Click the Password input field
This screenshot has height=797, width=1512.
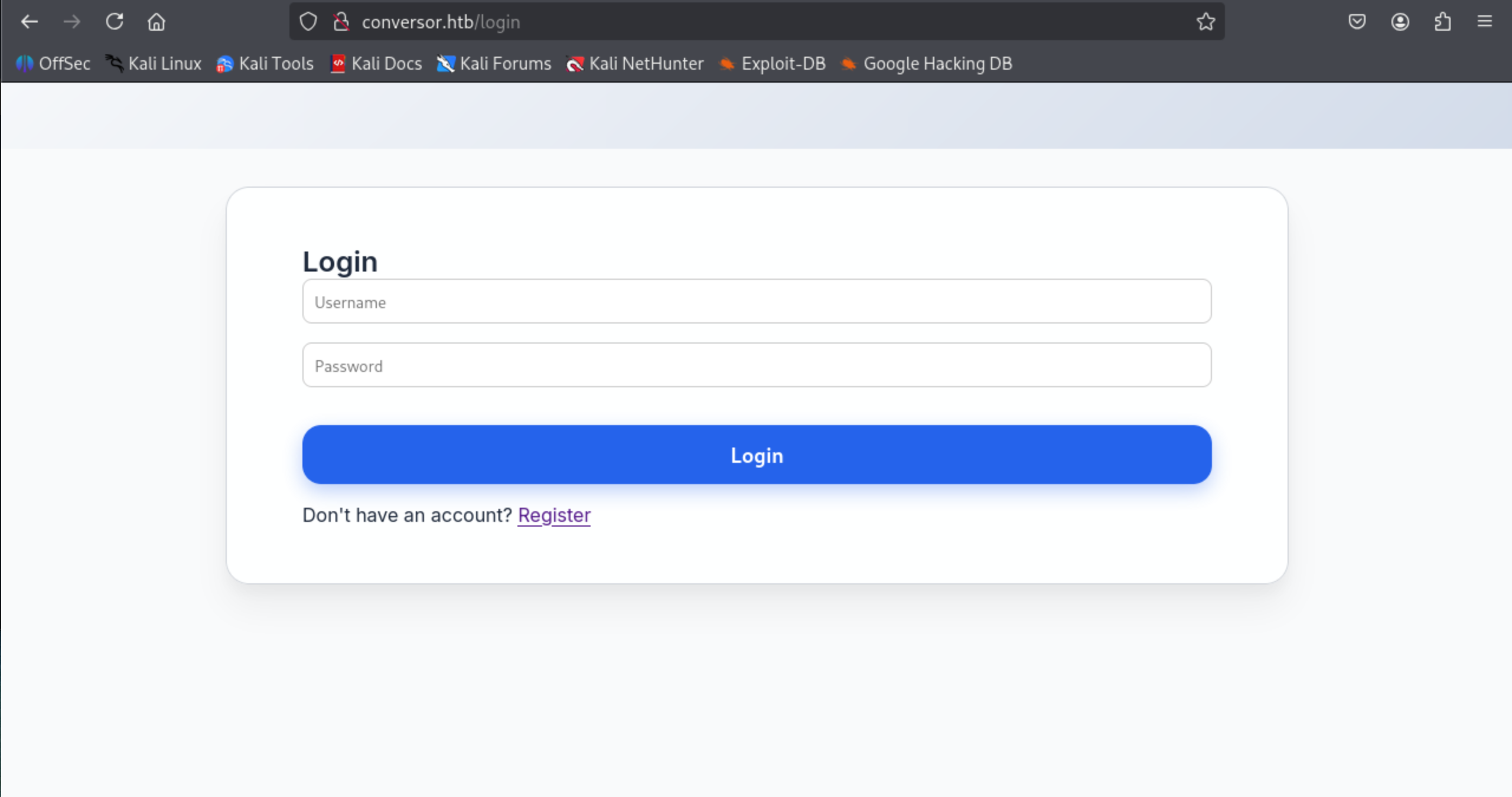tap(756, 365)
